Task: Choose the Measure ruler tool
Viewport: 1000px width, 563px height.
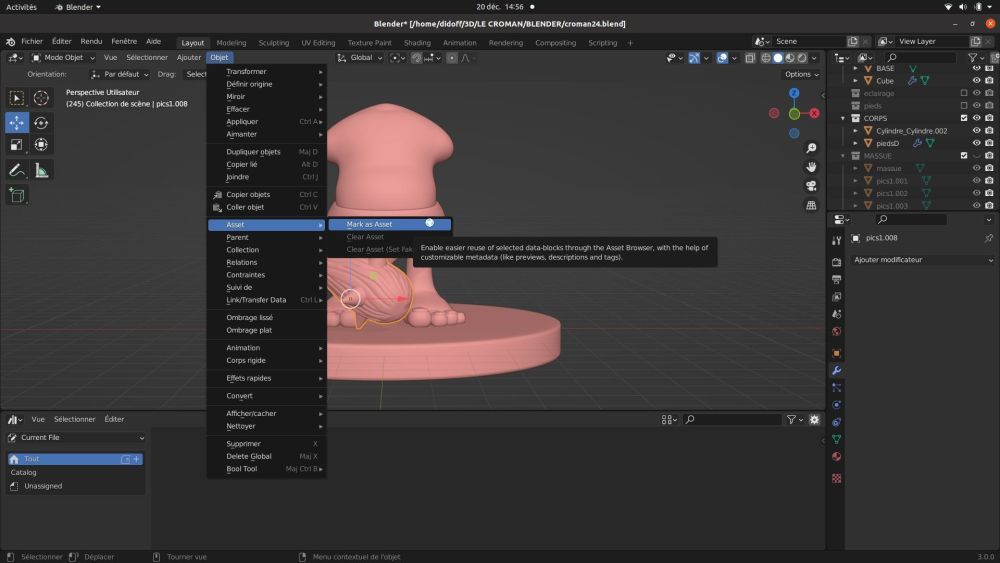Action: pos(41,170)
